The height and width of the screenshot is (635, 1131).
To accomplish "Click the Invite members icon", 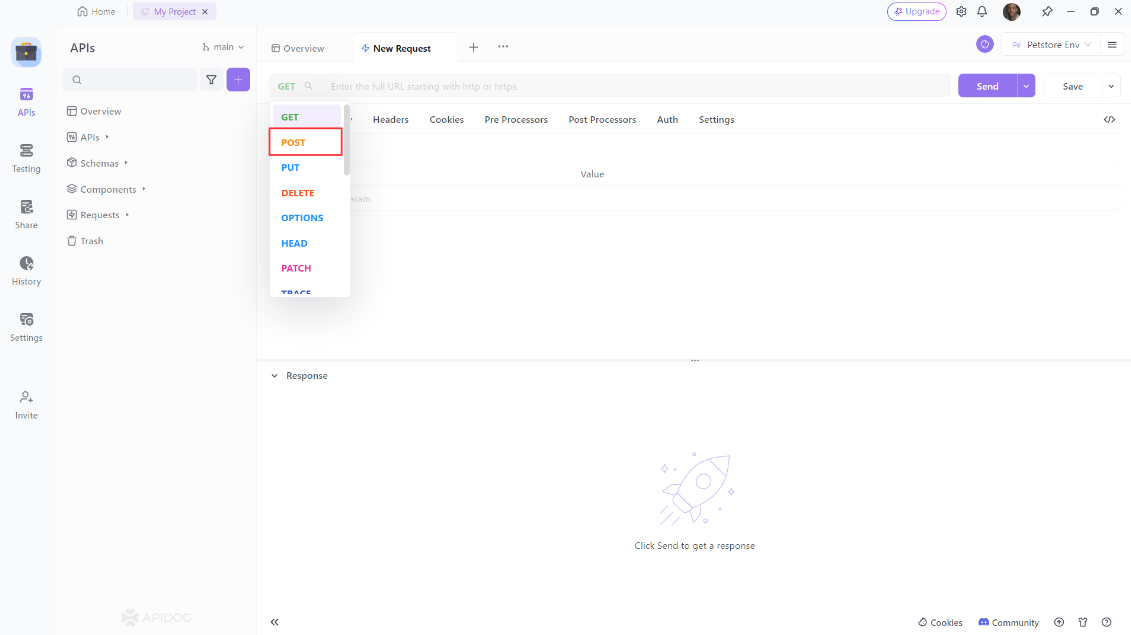I will tap(26, 405).
